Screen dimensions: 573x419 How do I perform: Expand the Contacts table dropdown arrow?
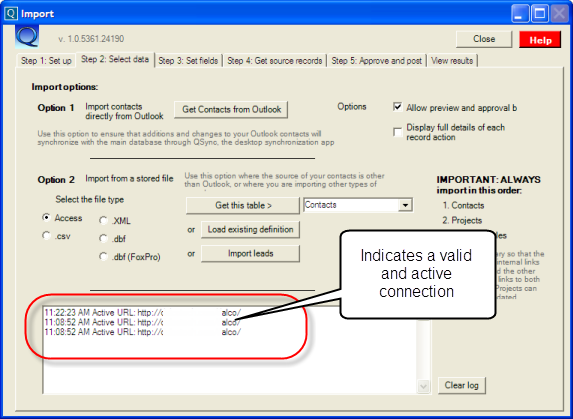click(x=405, y=205)
